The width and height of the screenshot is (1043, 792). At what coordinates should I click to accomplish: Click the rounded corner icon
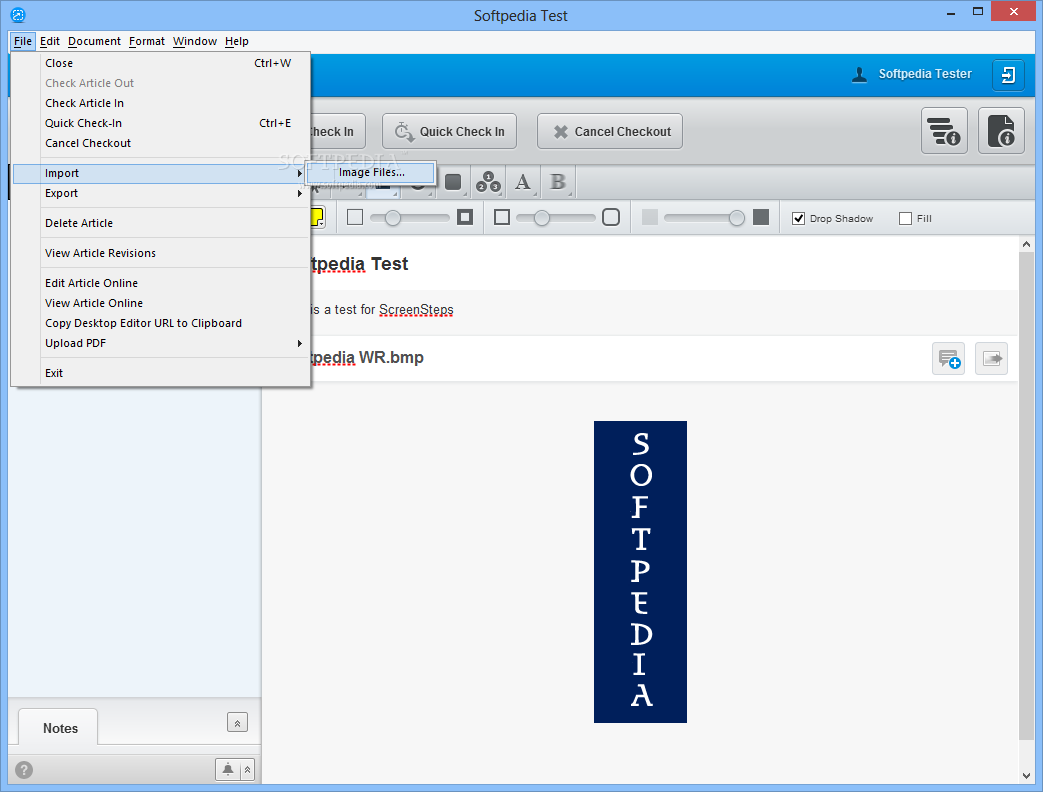coord(611,217)
